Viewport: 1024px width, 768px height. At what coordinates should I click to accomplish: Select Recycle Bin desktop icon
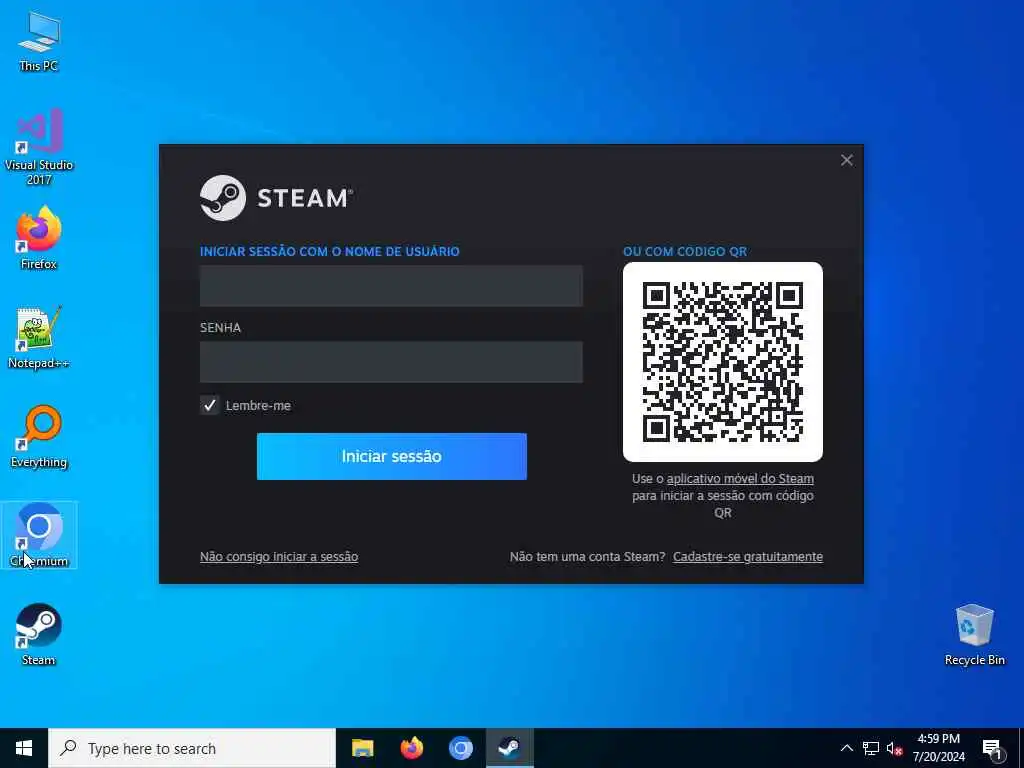click(974, 635)
